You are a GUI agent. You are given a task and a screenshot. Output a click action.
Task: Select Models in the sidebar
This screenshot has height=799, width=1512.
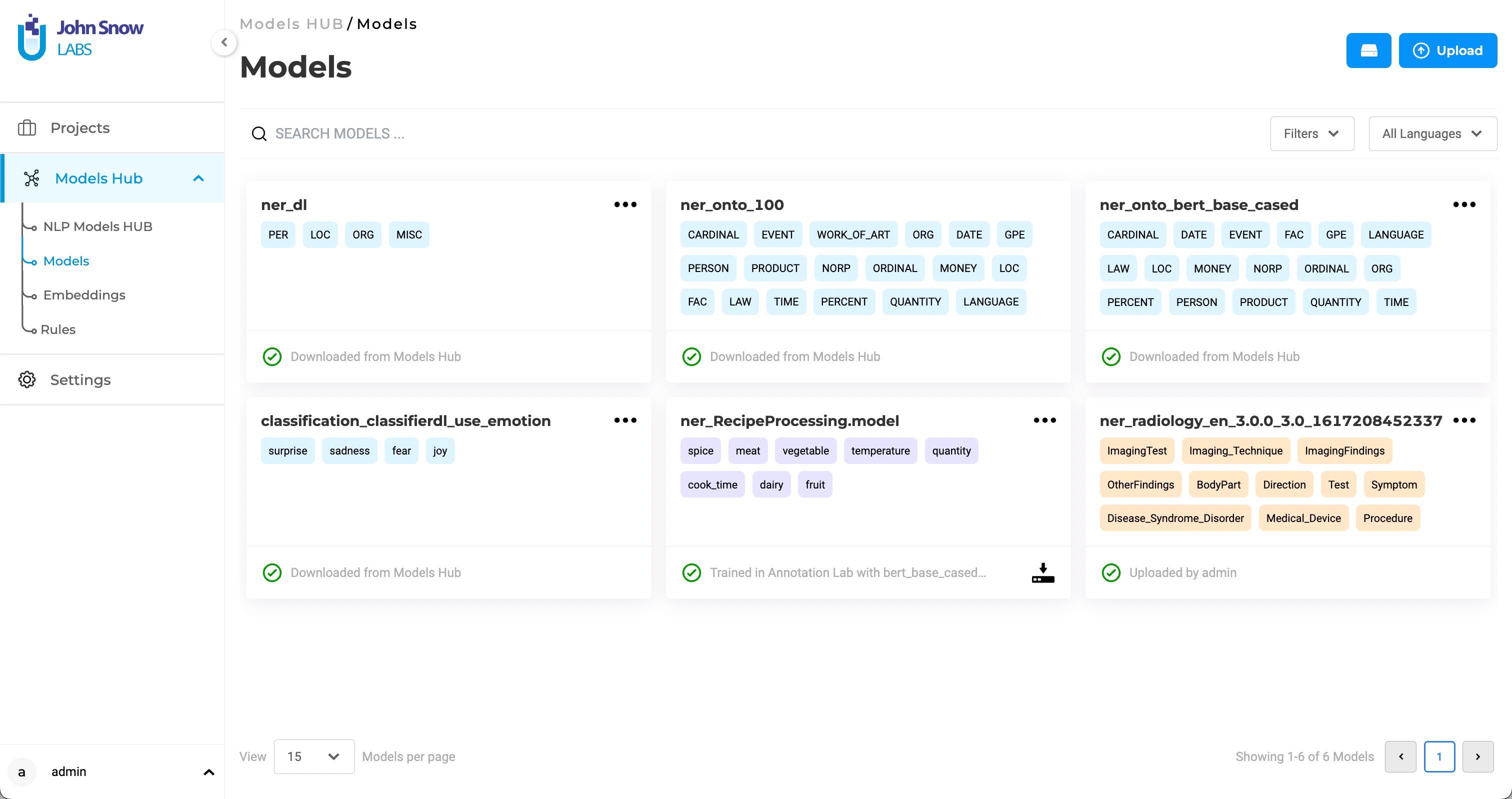(x=66, y=261)
